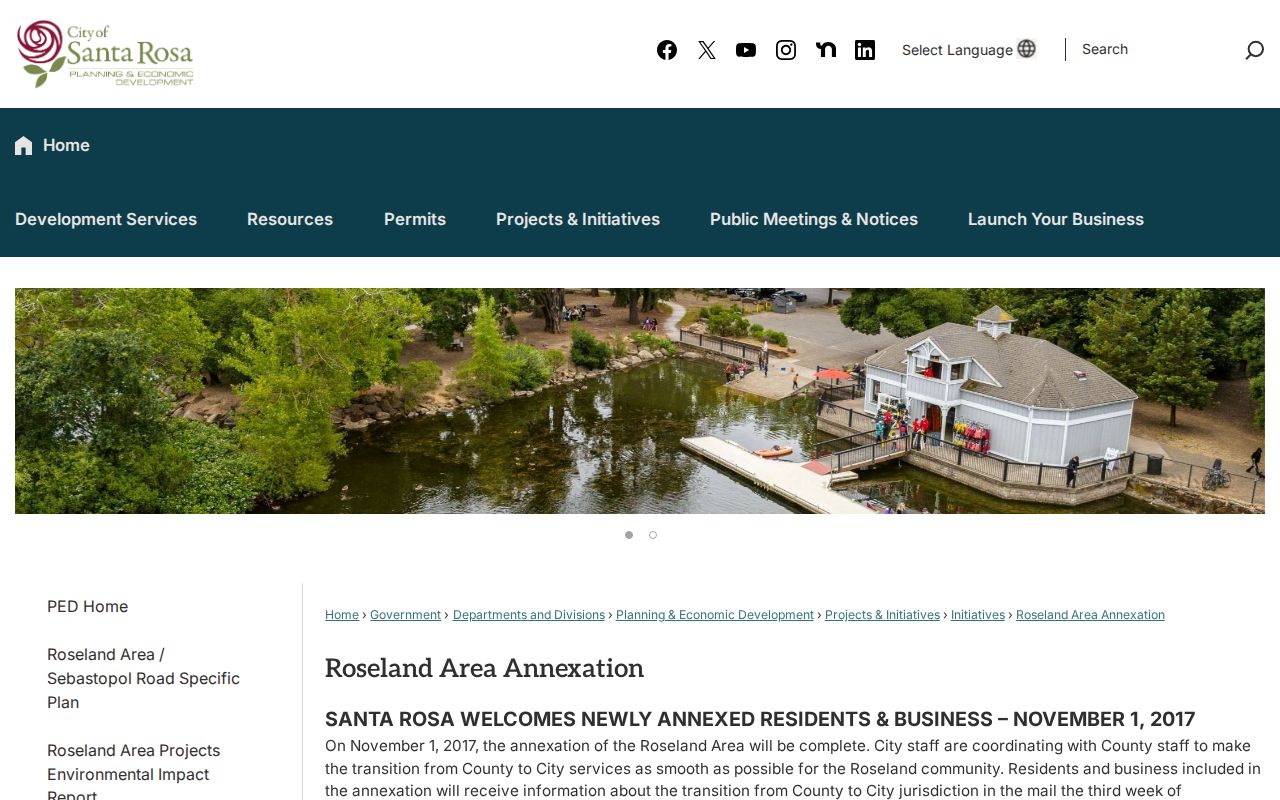Click the Santa Rosa Welcomes Newly Annexed heading
1280x800 pixels.
pos(760,719)
